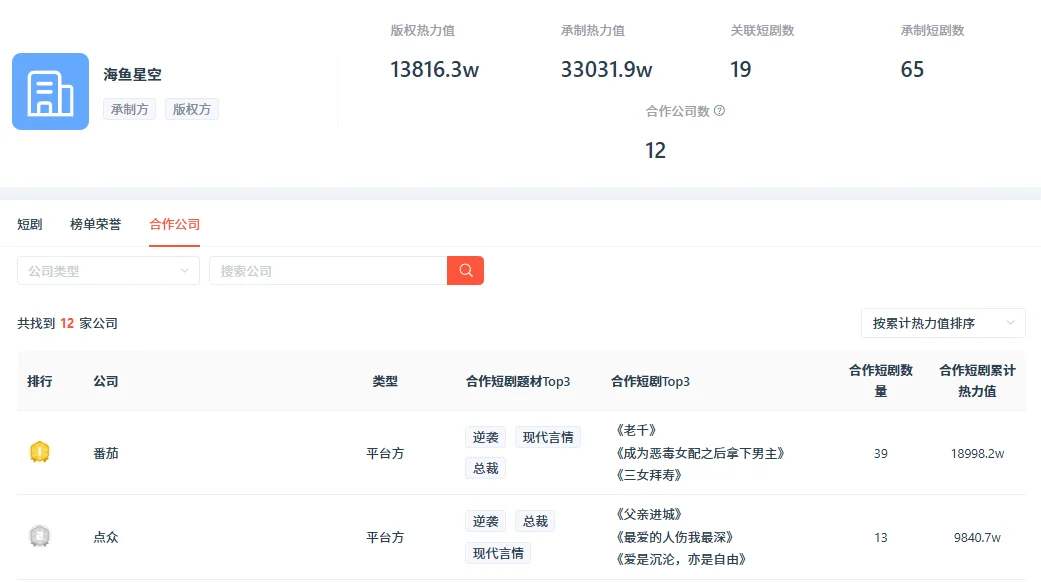The height and width of the screenshot is (582, 1041).
Task: Click the magnifier search icon
Action: click(x=464, y=270)
